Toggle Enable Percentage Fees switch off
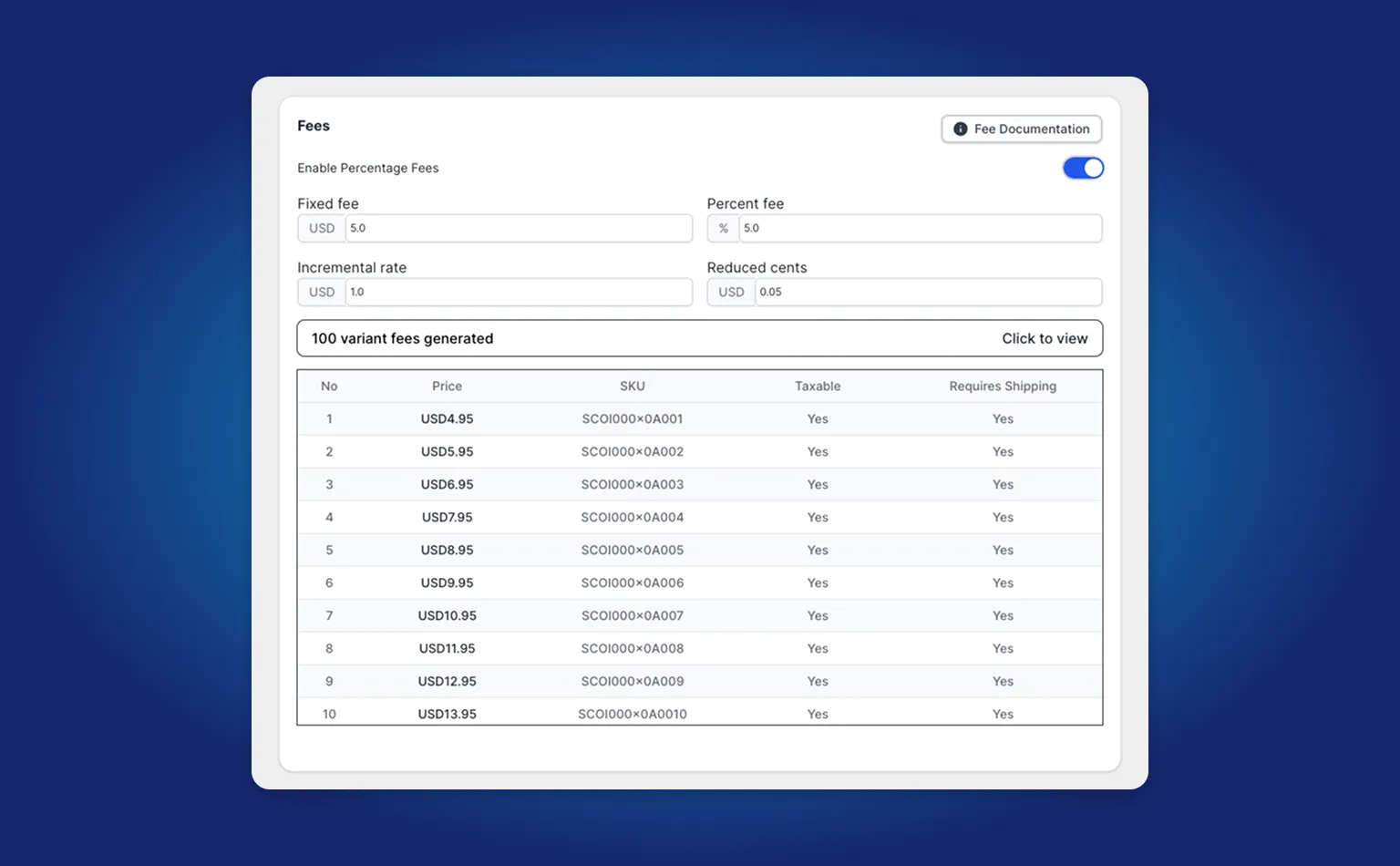The width and height of the screenshot is (1400, 866). [x=1083, y=168]
